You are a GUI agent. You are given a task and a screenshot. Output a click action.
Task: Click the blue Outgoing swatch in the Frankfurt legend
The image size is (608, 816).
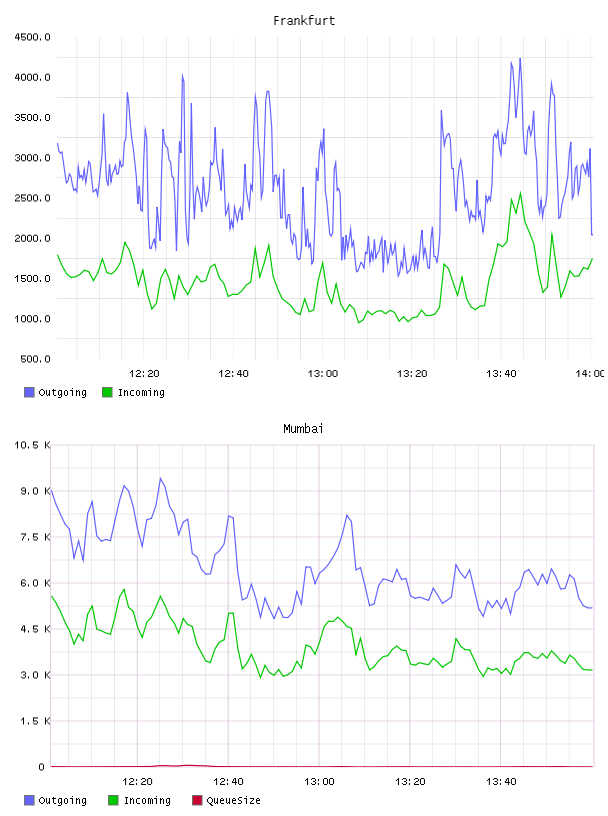click(x=29, y=392)
